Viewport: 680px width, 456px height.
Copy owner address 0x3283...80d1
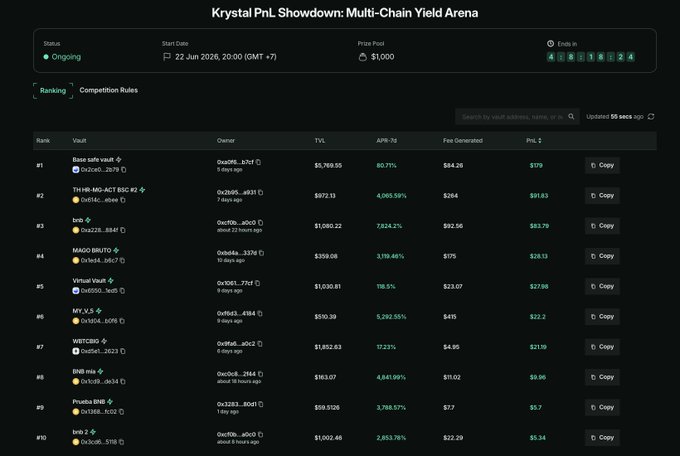pos(261,404)
